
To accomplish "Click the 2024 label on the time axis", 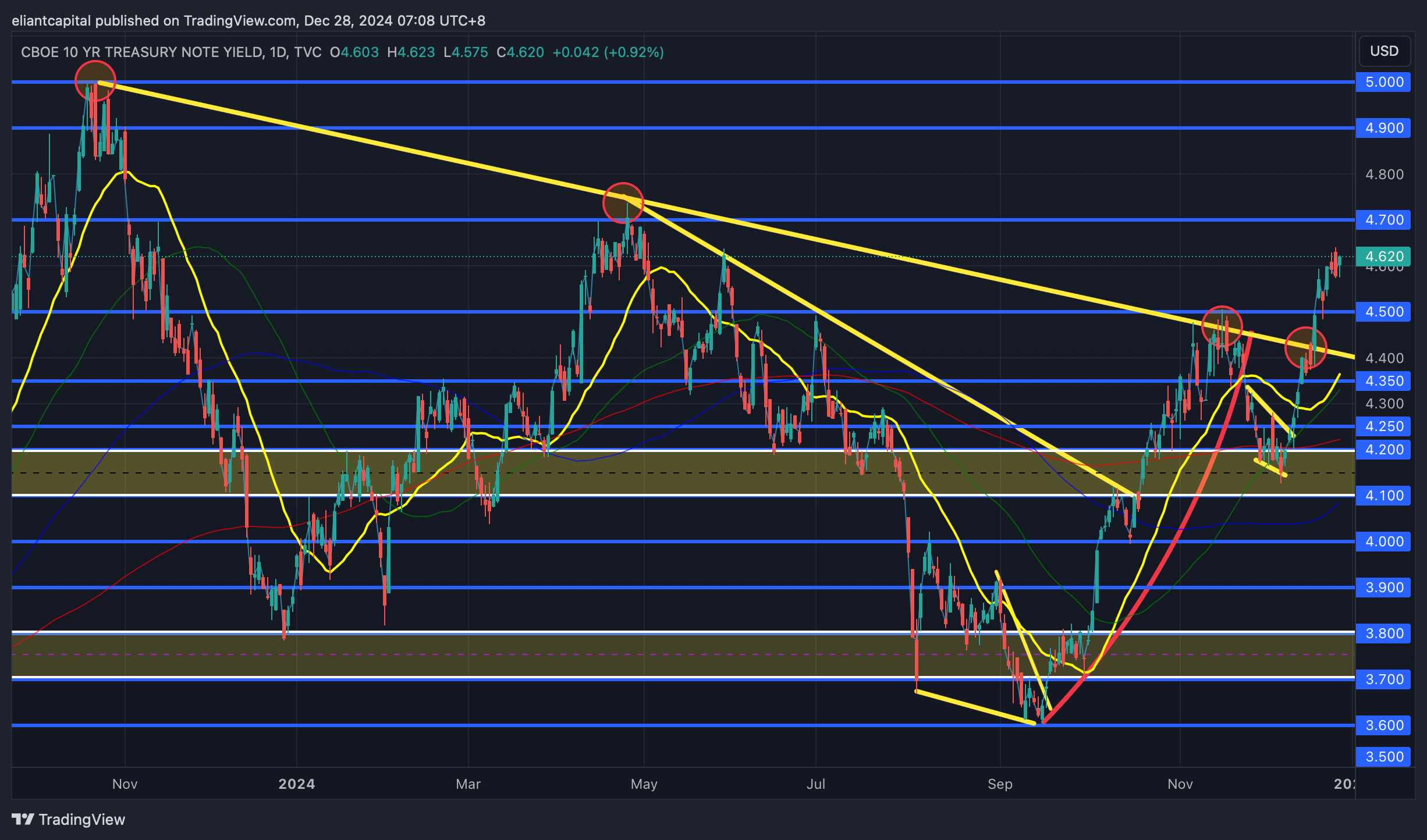I will click(x=296, y=784).
